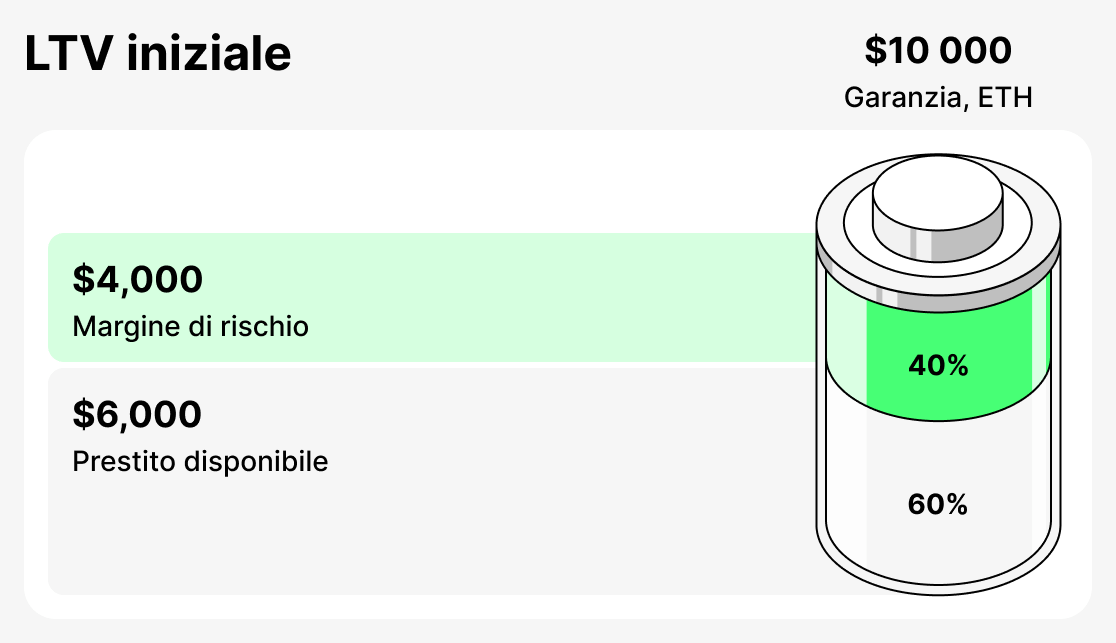Click the LTV iniziale heading

coord(157,53)
